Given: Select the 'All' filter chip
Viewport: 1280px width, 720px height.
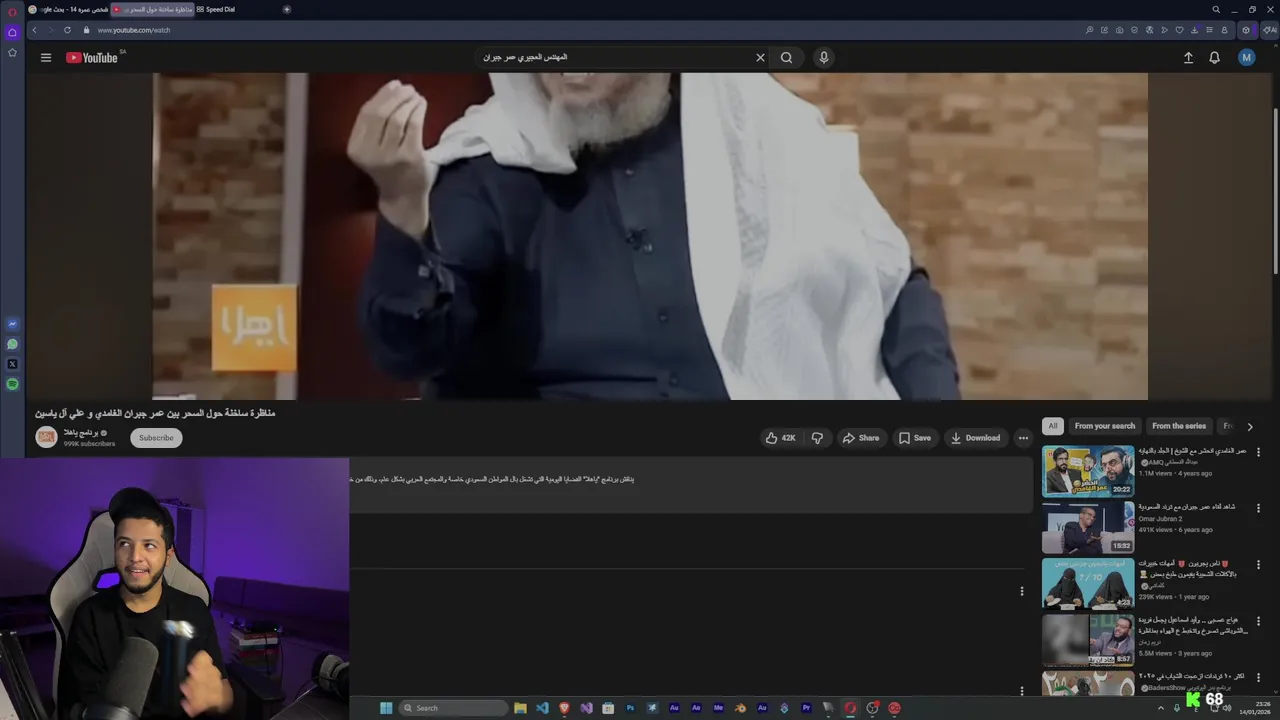Looking at the screenshot, I should [x=1052, y=426].
